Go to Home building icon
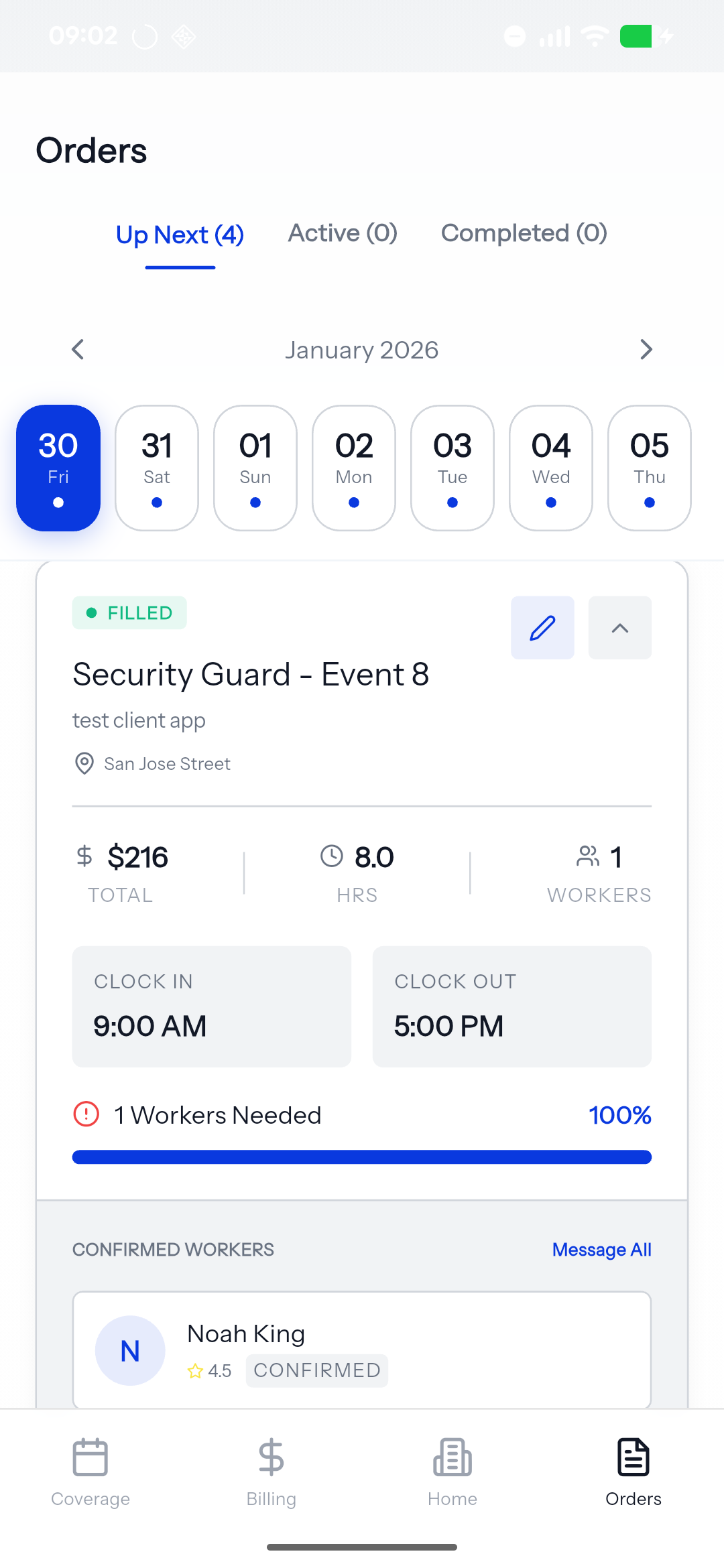724x1568 pixels. click(x=452, y=1457)
